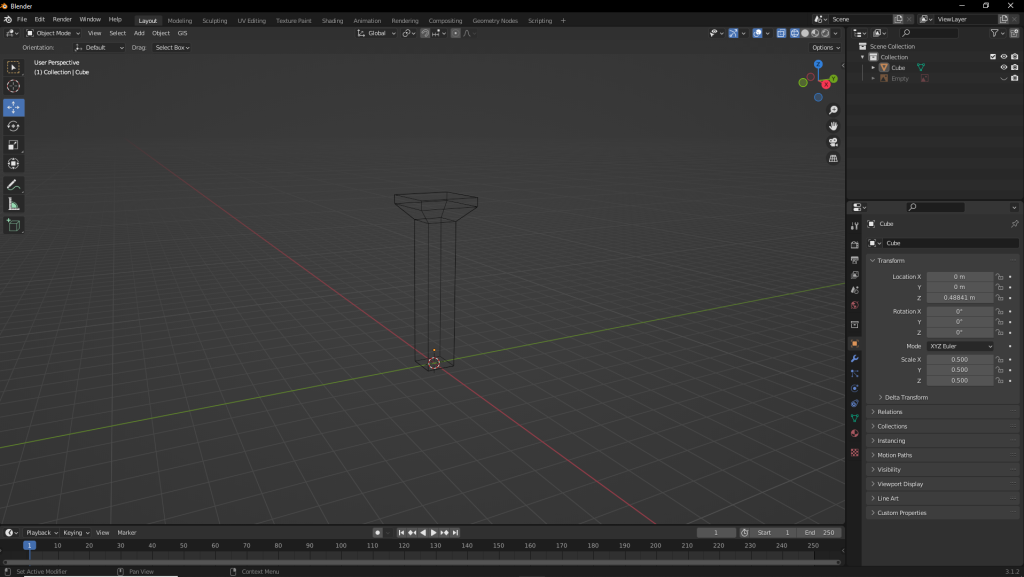
Task: Open the Render menu
Action: click(62, 19)
